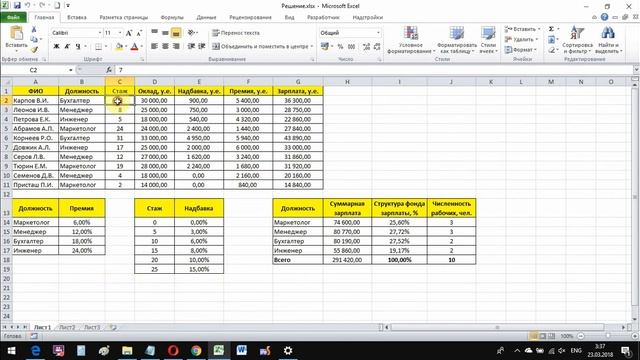
Task: Open Chrome from the taskbar
Action: 196,350
